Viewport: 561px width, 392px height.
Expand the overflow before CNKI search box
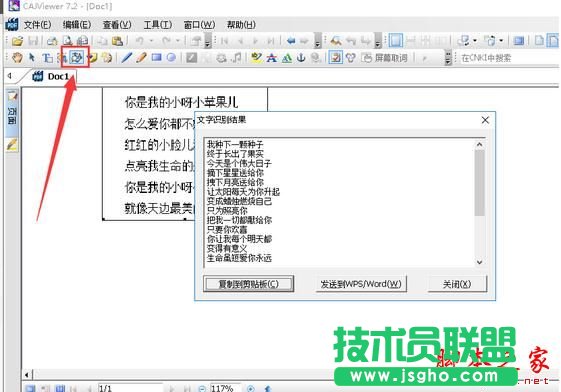click(448, 57)
